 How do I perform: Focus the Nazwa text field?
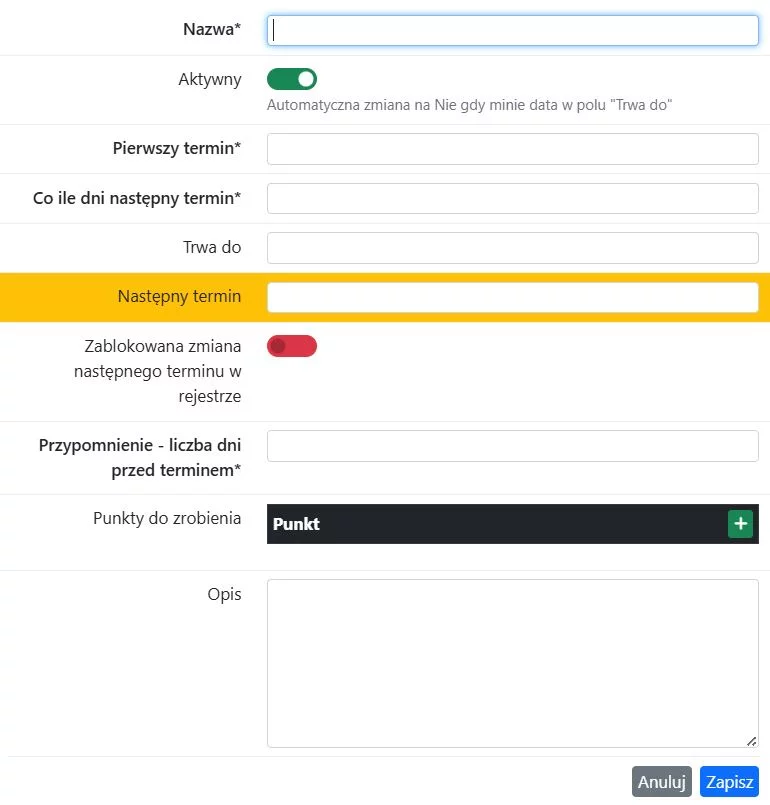[x=512, y=30]
